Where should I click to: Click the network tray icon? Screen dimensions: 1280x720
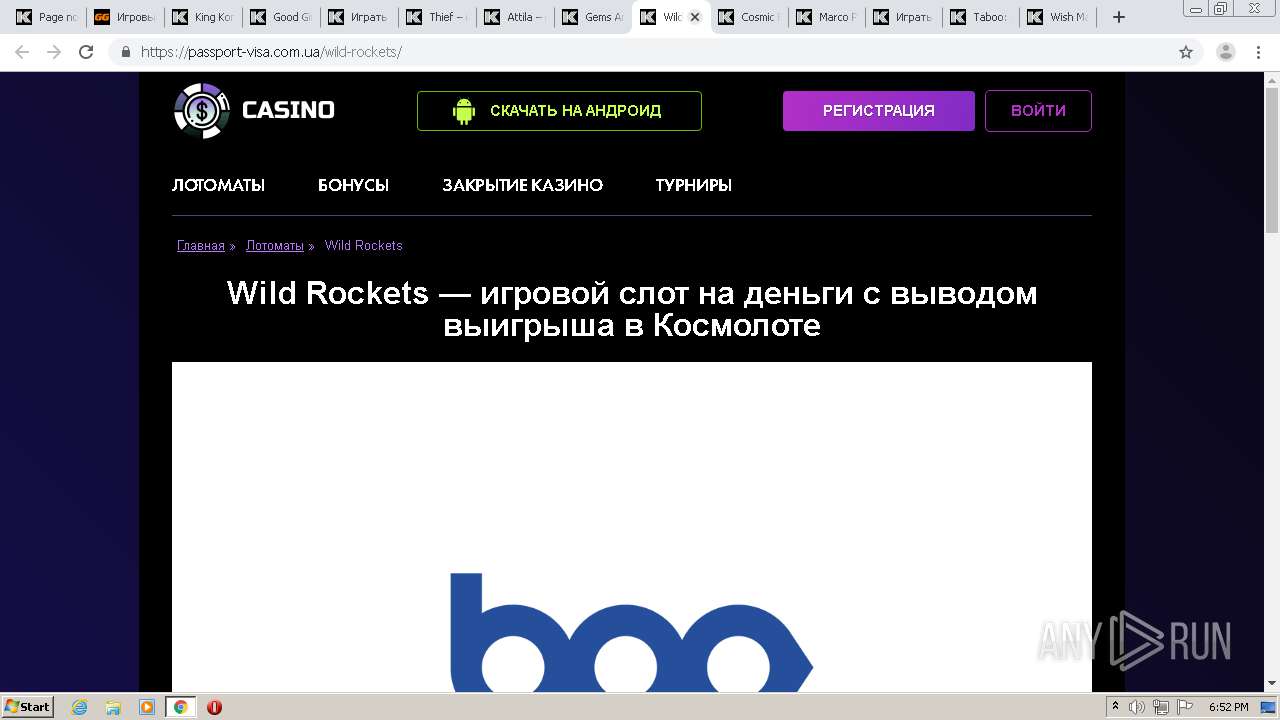coord(1160,707)
